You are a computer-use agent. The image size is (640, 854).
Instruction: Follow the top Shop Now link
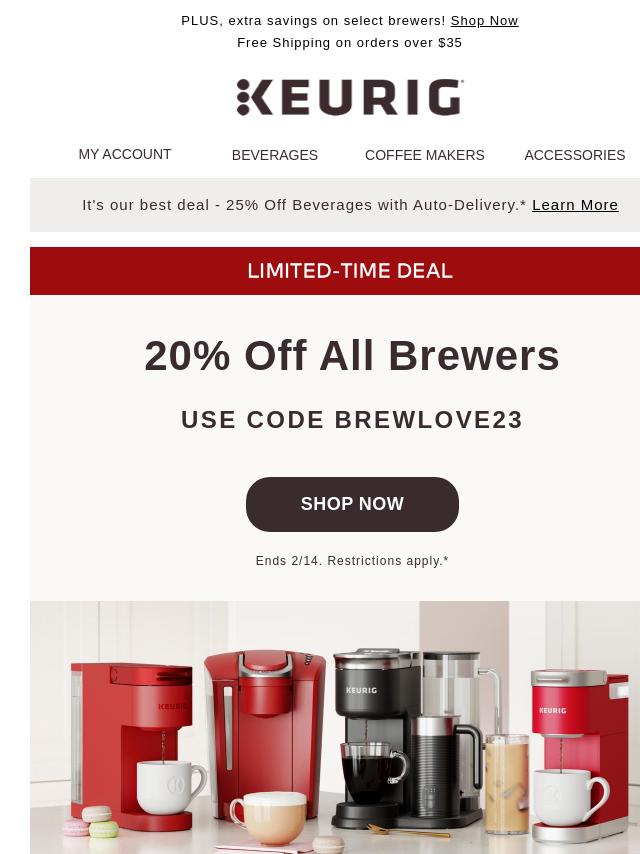[484, 21]
